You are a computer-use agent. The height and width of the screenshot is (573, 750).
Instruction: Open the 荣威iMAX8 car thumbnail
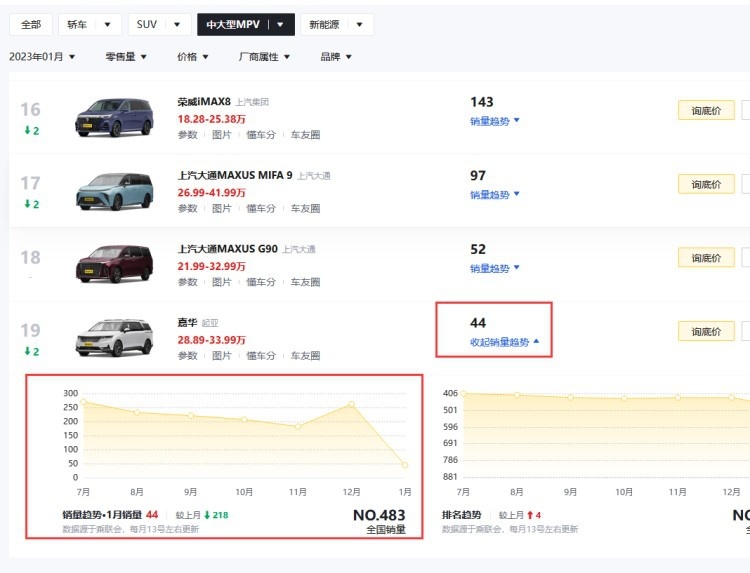click(x=114, y=117)
